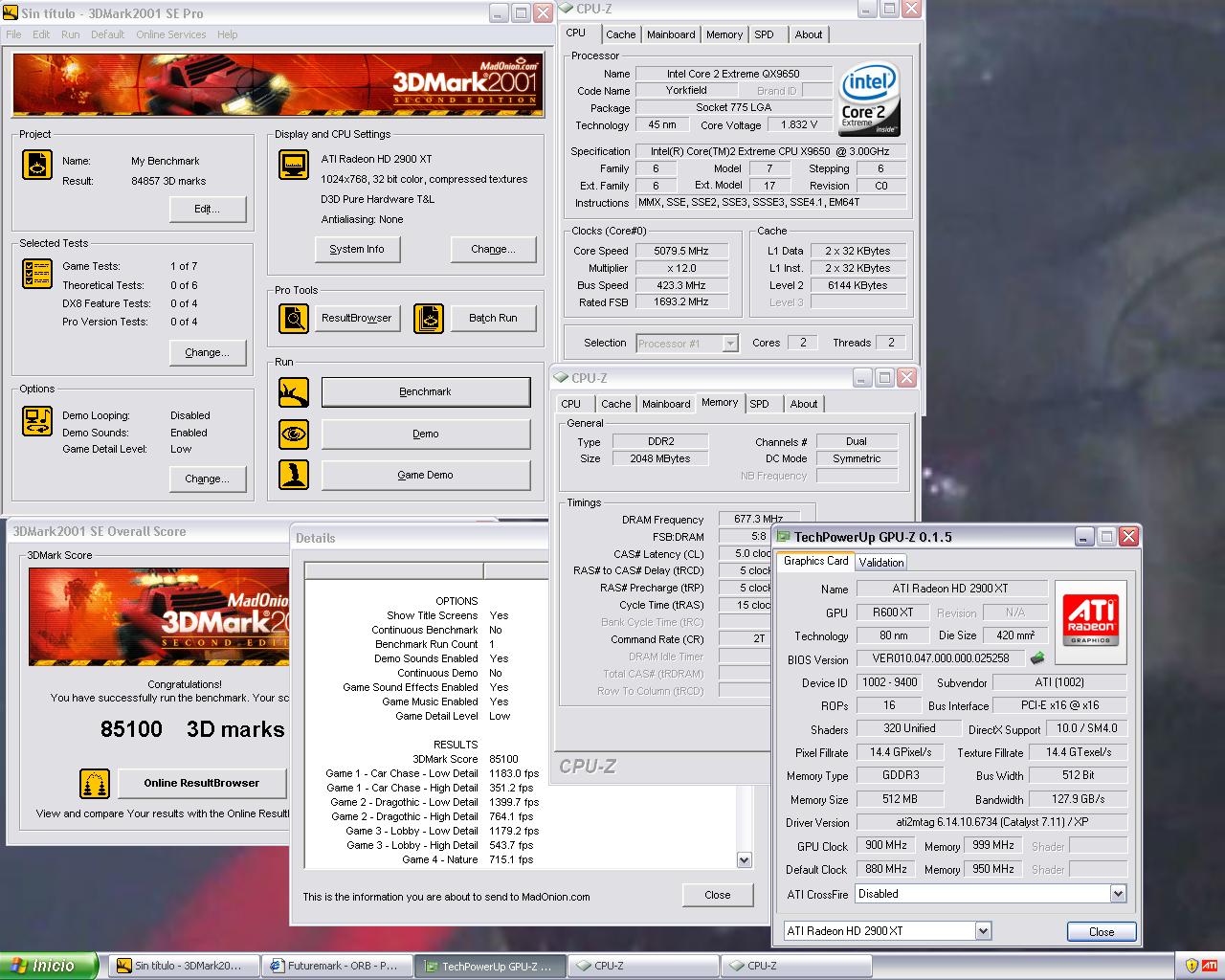Click Change button under Selected Tests
Image resolution: width=1225 pixels, height=980 pixels.
point(208,352)
